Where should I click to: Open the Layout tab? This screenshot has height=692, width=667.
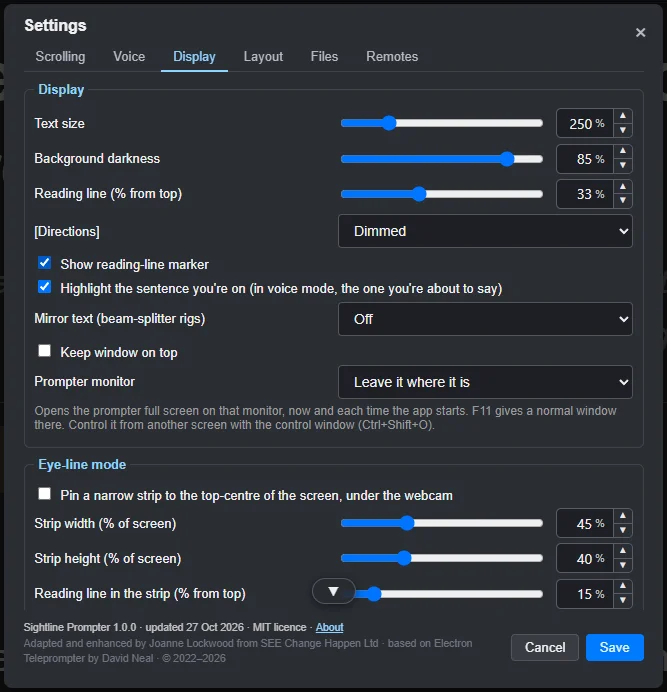263,56
